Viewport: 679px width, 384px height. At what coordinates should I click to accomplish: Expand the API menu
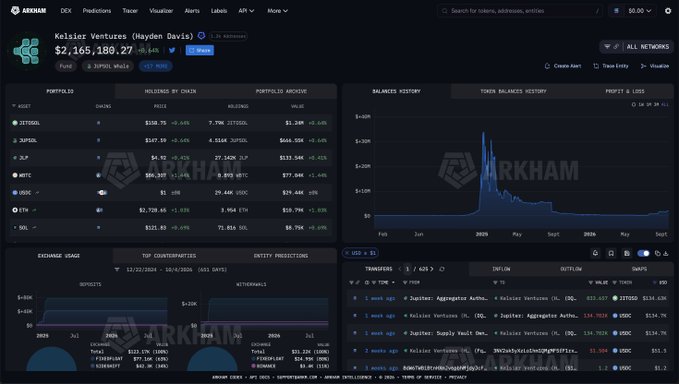tap(246, 11)
